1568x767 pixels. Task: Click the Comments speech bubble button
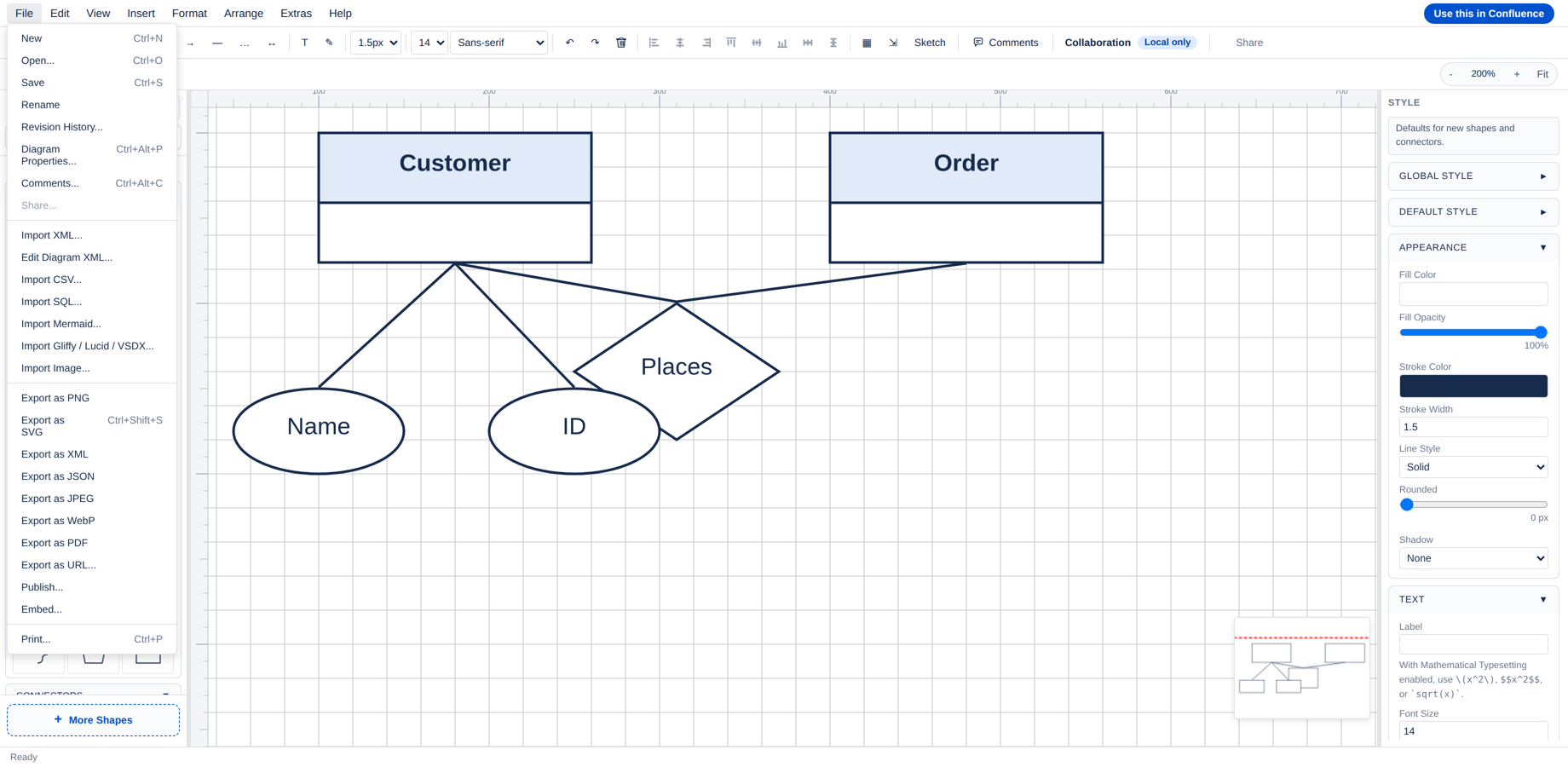[x=1006, y=43]
